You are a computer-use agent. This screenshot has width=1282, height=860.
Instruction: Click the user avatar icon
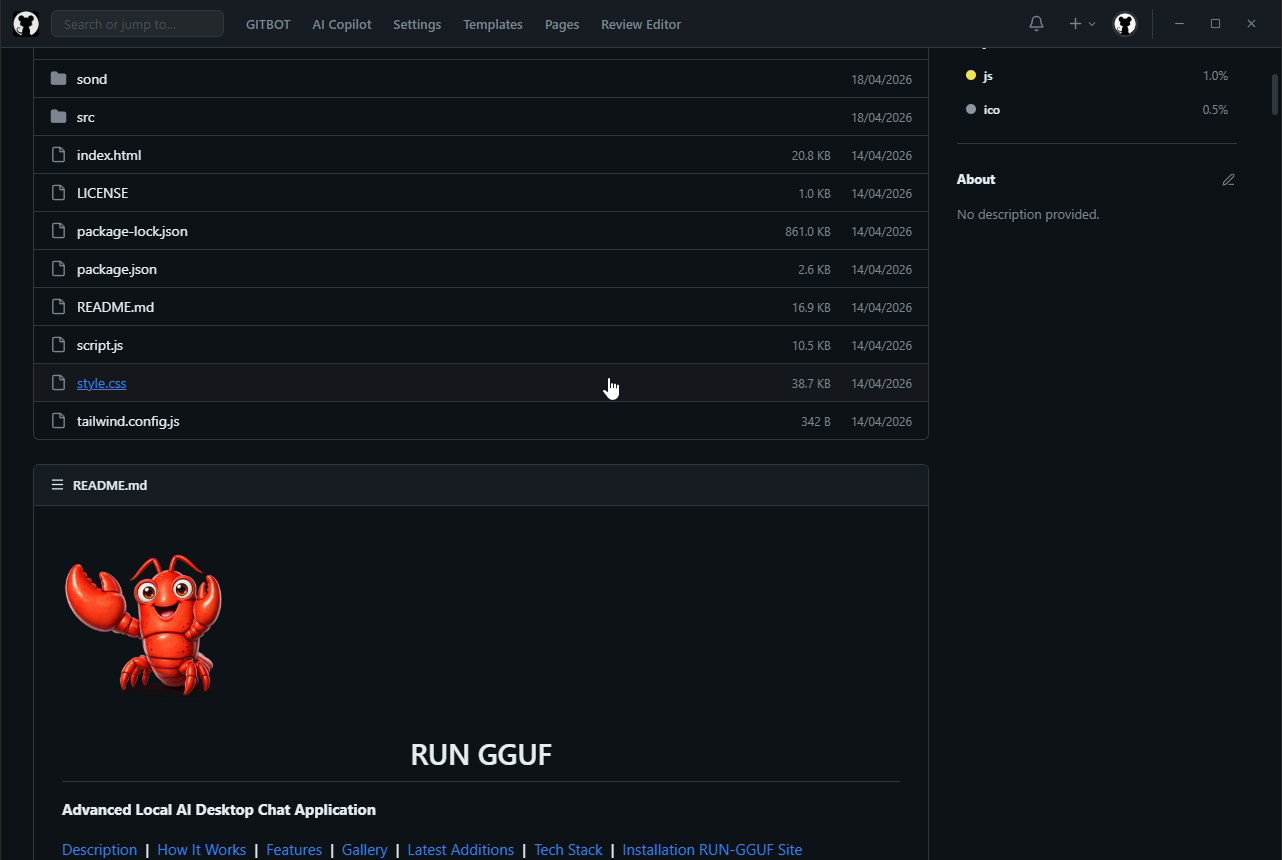click(1125, 24)
